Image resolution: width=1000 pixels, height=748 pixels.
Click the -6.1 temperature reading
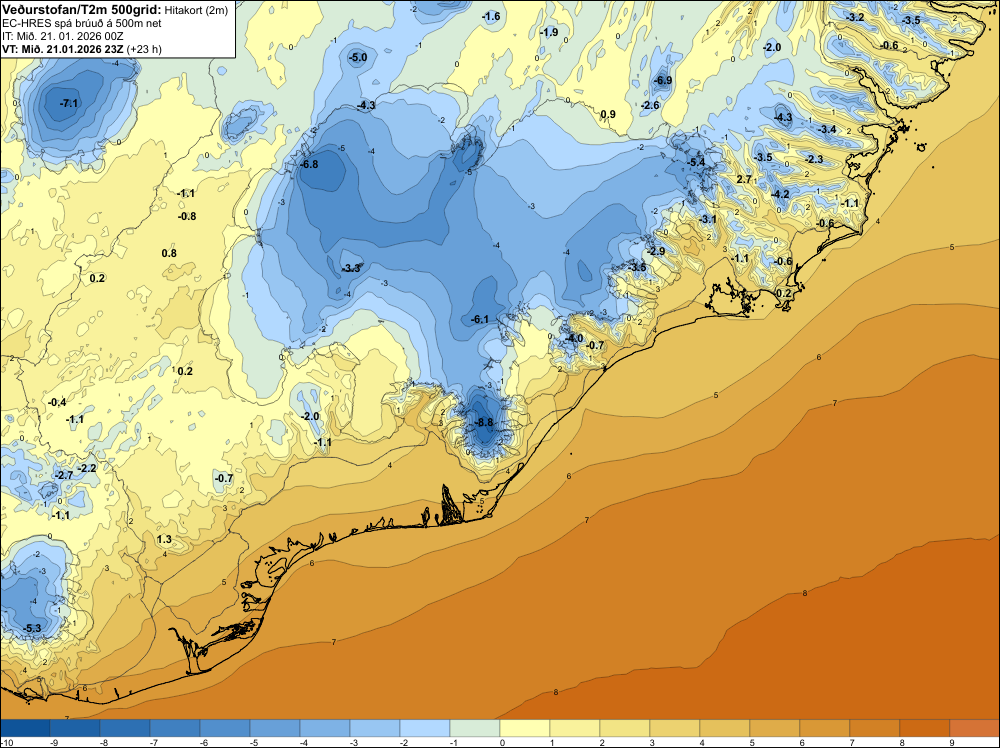480,319
